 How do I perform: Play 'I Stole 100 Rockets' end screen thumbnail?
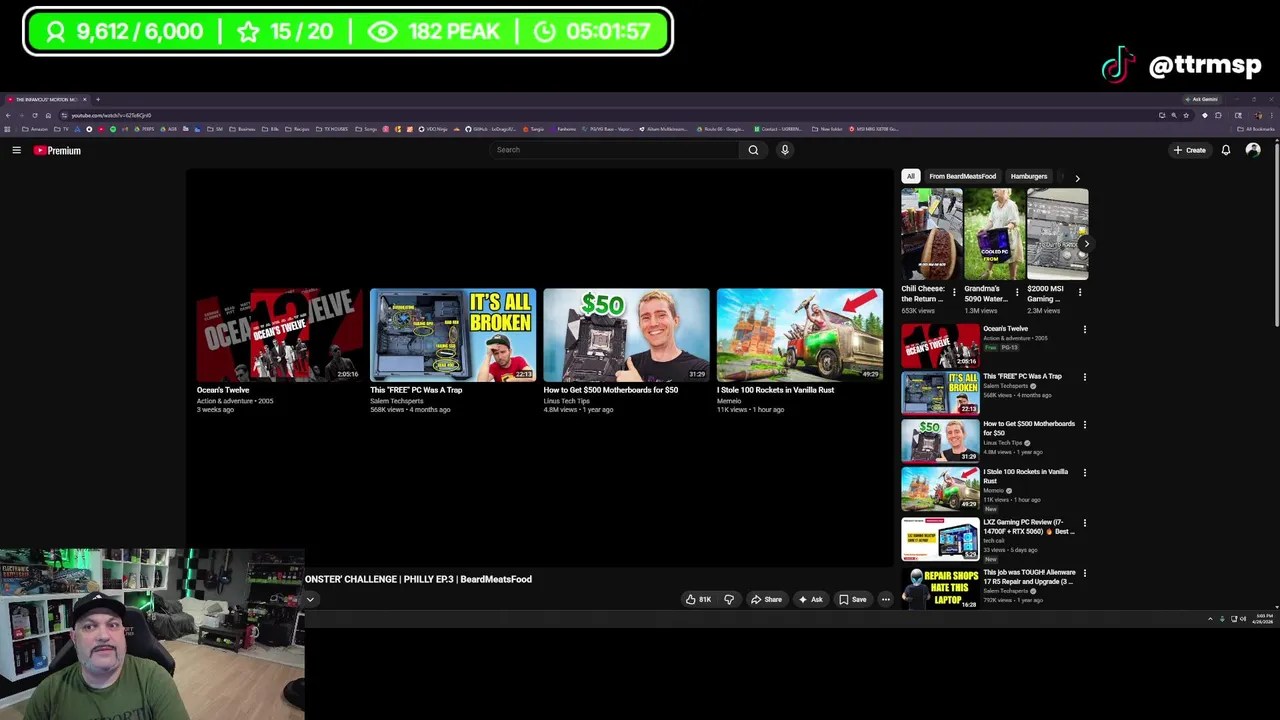click(800, 335)
